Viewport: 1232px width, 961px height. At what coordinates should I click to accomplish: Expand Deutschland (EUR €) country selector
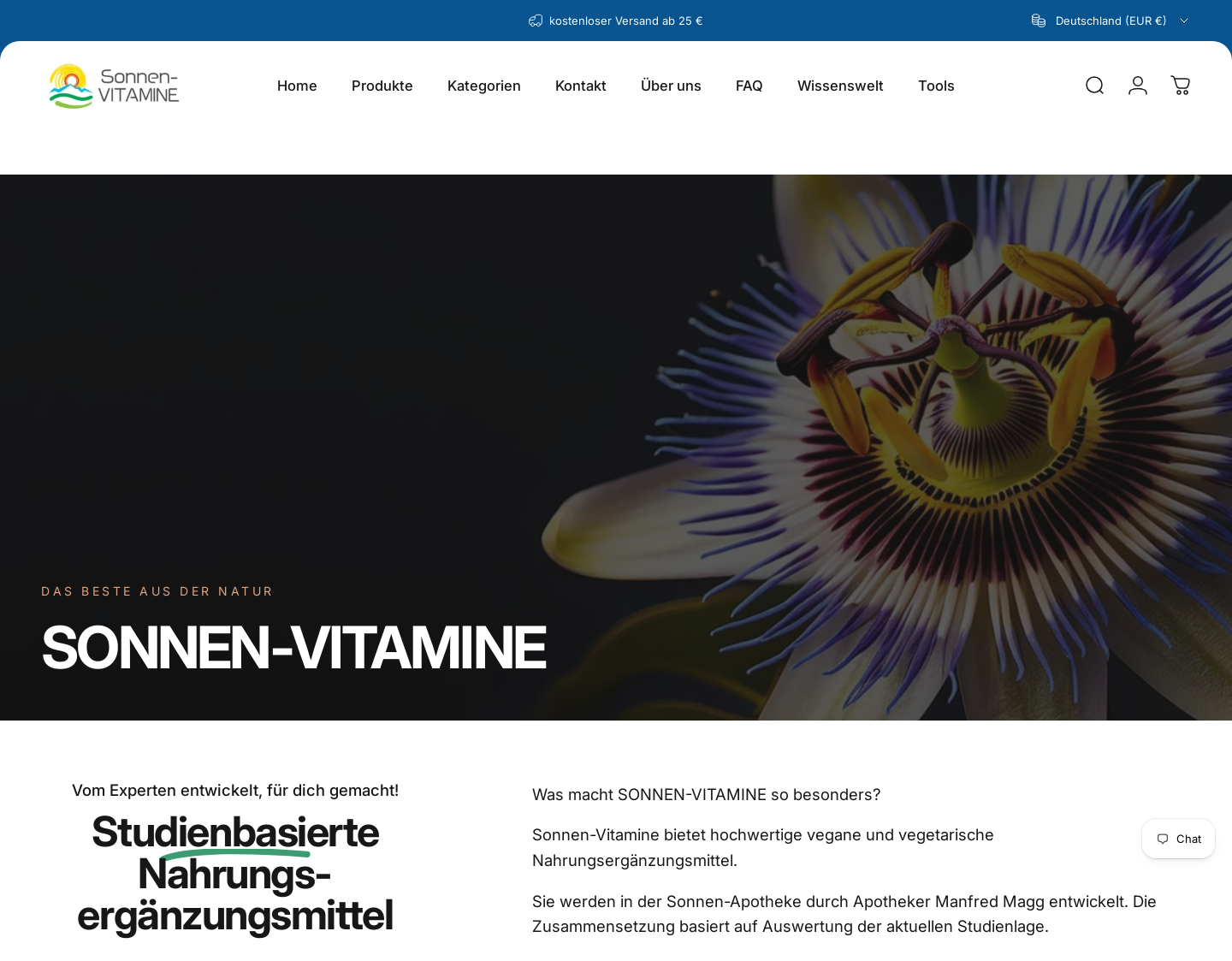[1110, 21]
